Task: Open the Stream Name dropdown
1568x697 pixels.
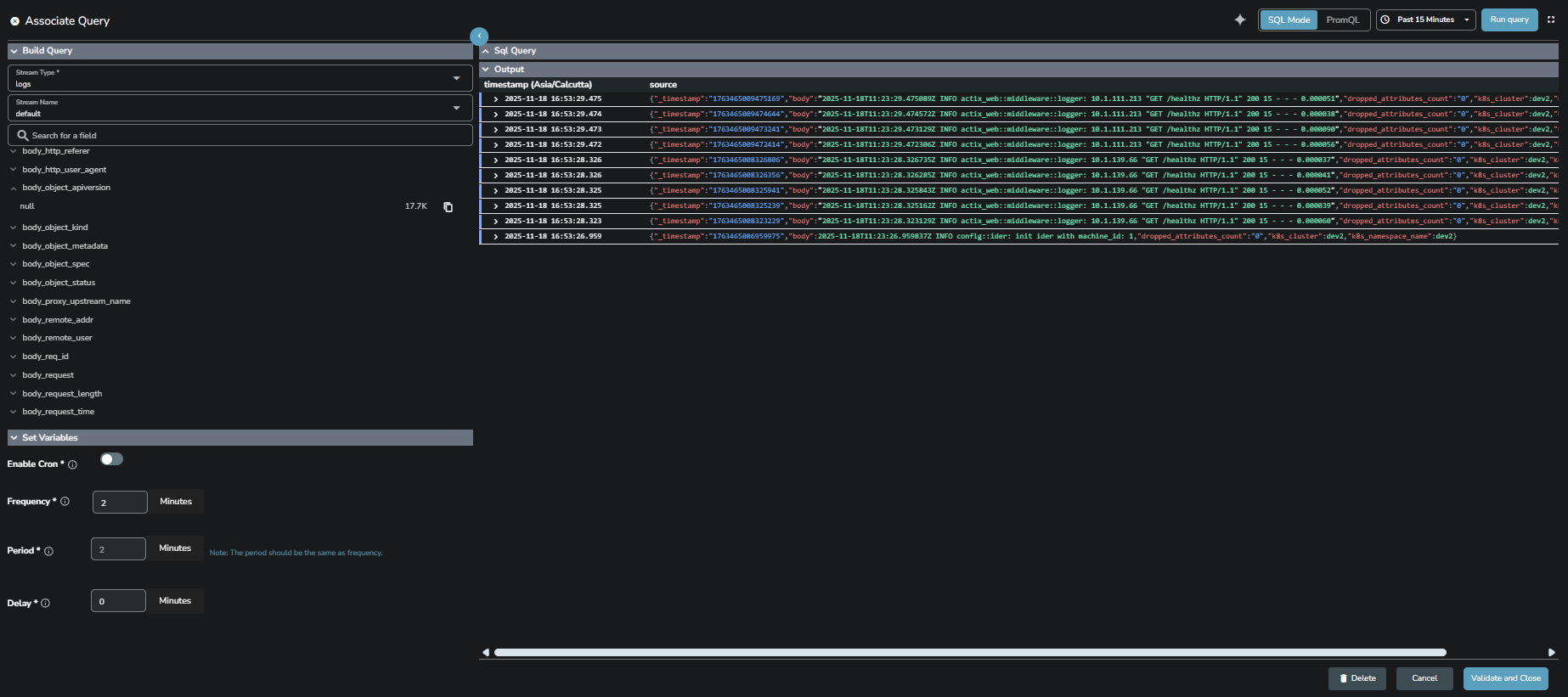Action: pos(240,108)
